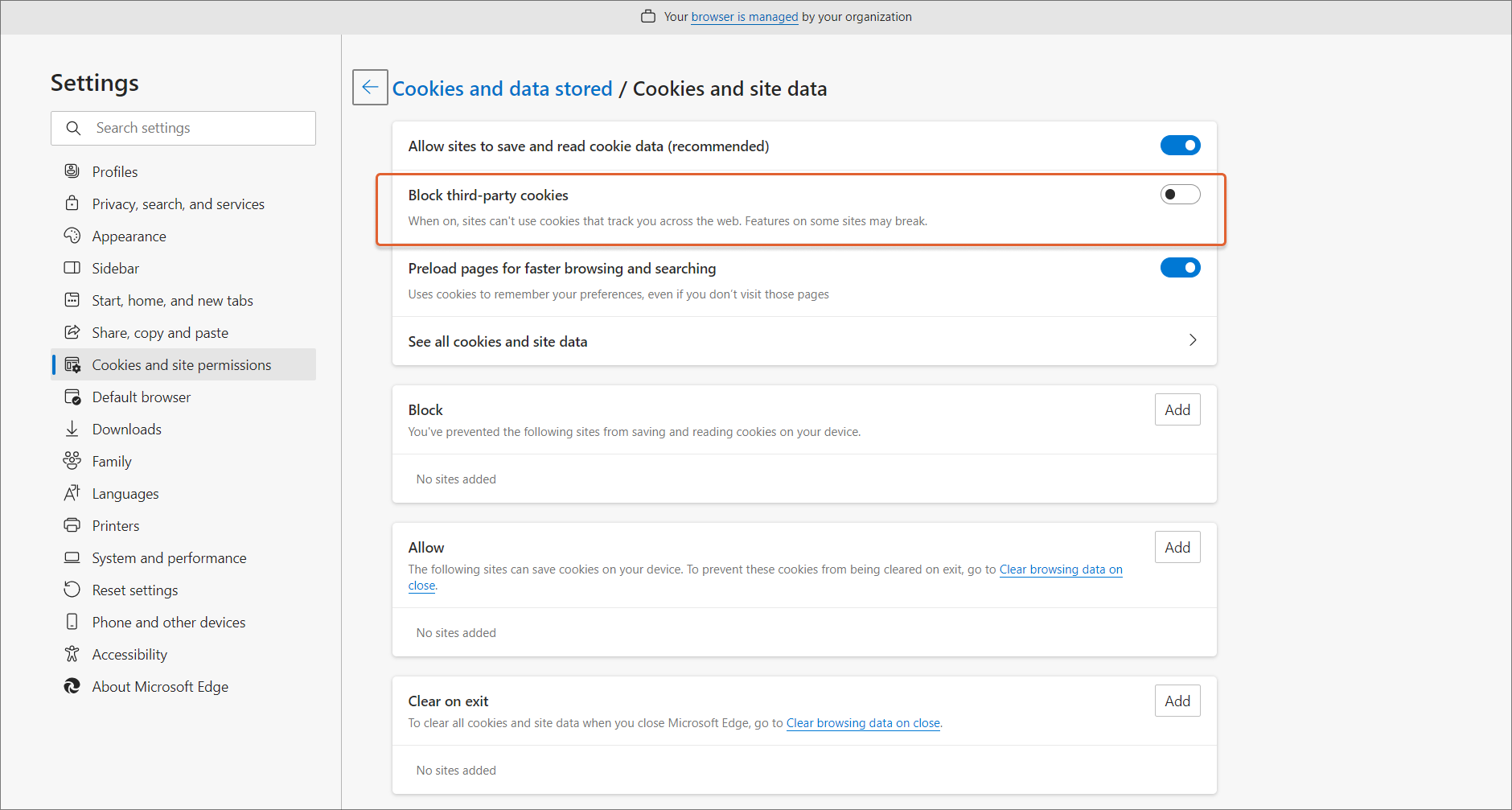Click the back arrow button
1512x810 pixels.
click(370, 87)
